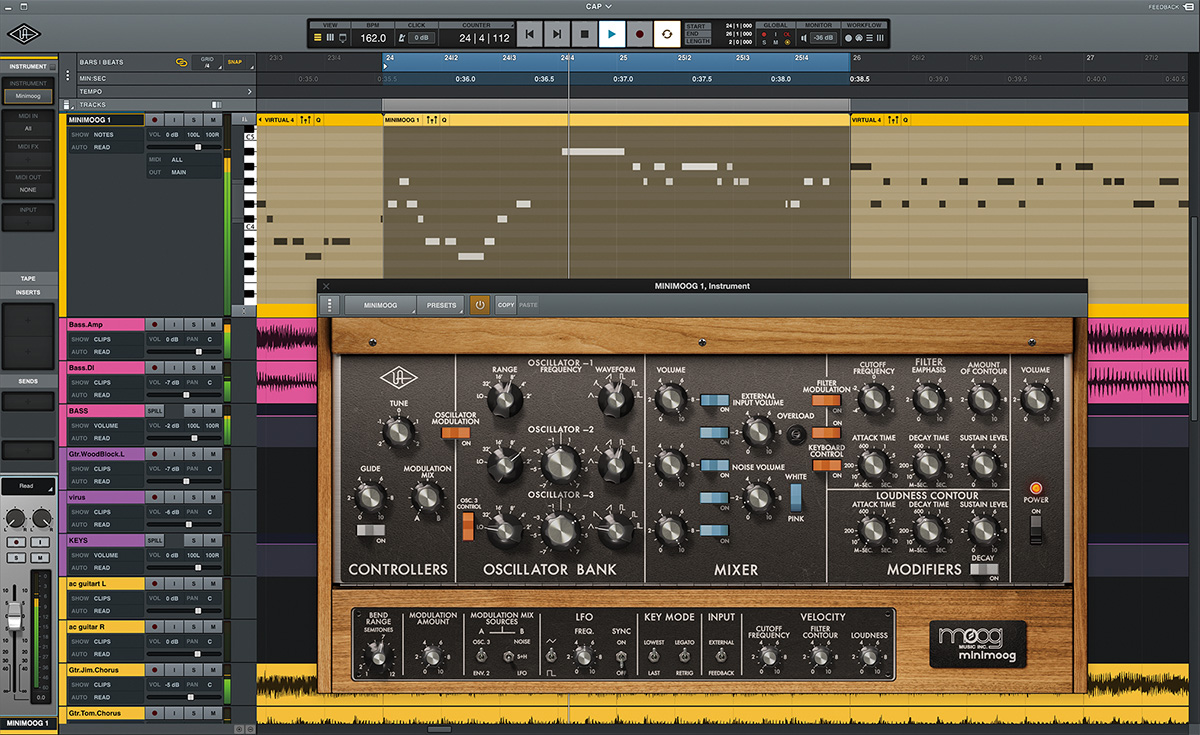Arm recording with the transport record button
The image size is (1200, 735).
[639, 34]
